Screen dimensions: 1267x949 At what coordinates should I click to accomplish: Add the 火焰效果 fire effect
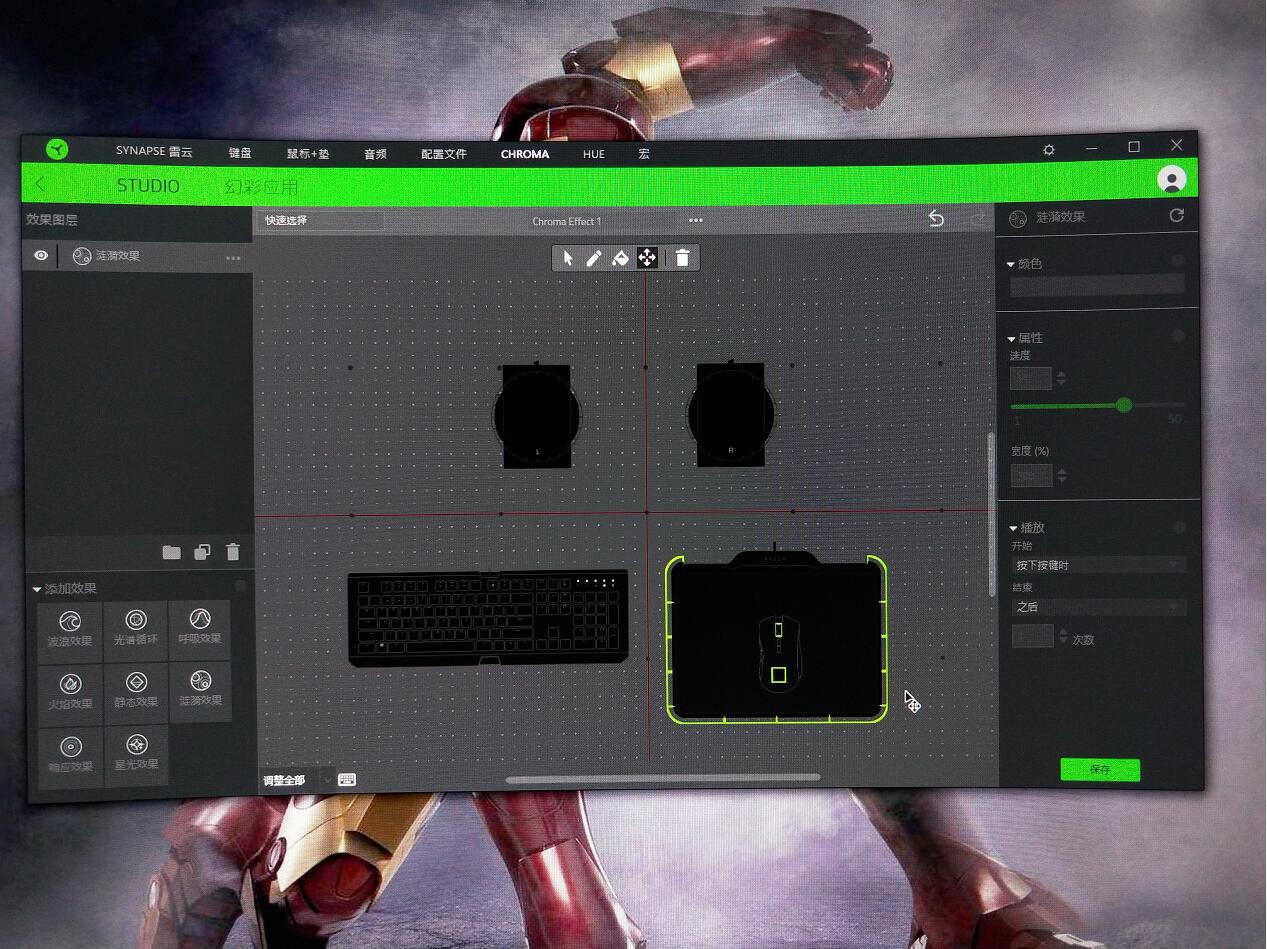tap(69, 691)
